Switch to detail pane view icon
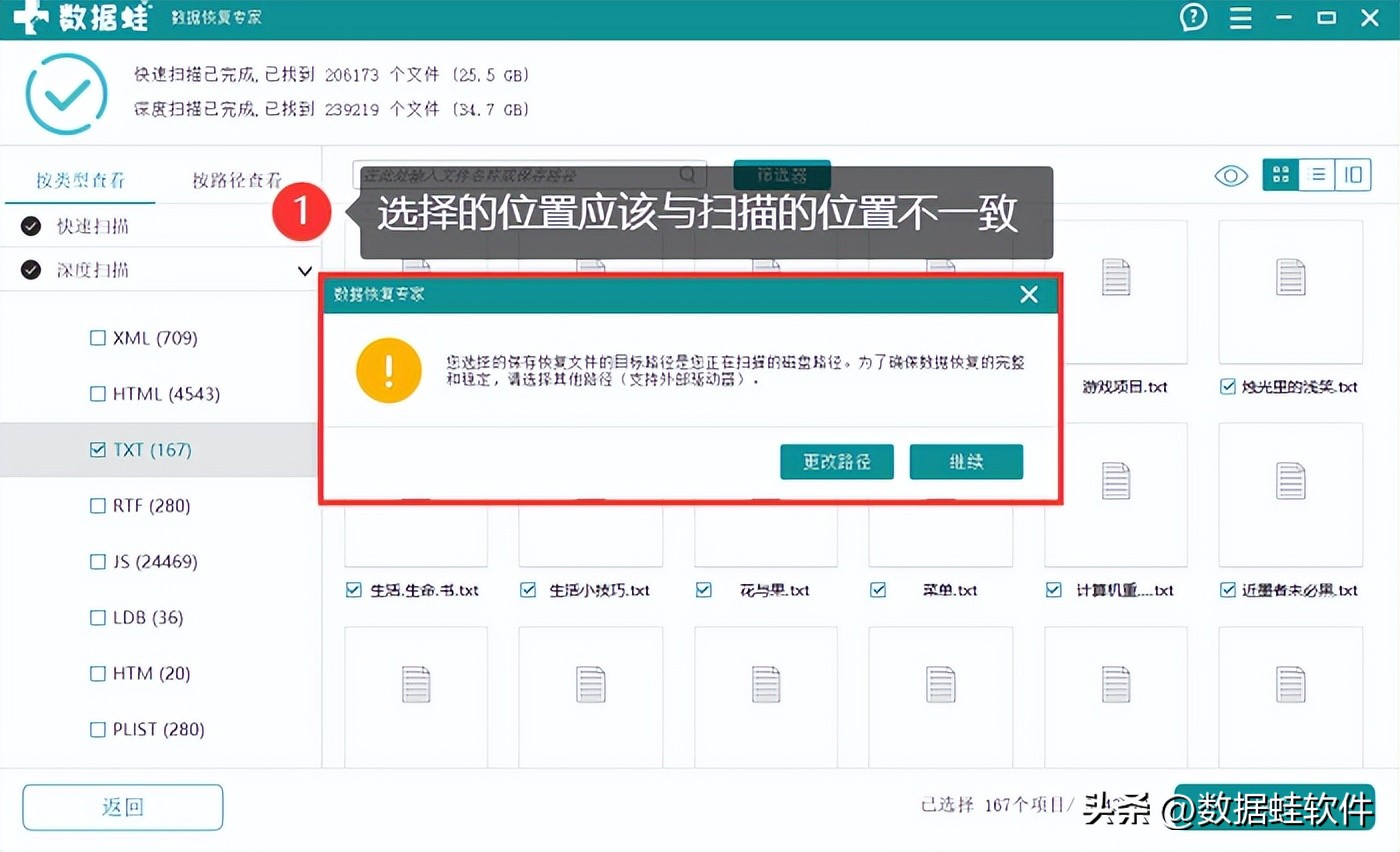 [1353, 175]
